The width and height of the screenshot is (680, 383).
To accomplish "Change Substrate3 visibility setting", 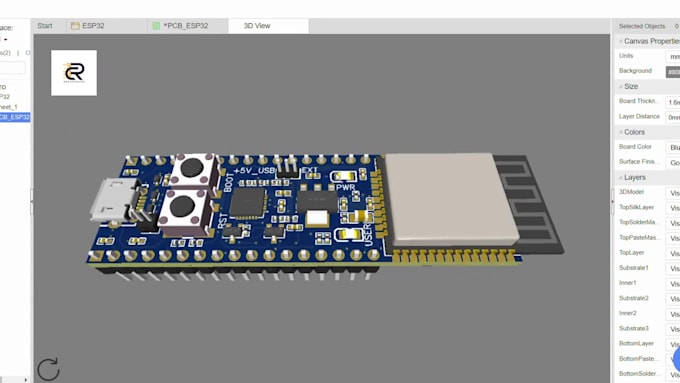I will click(x=673, y=330).
